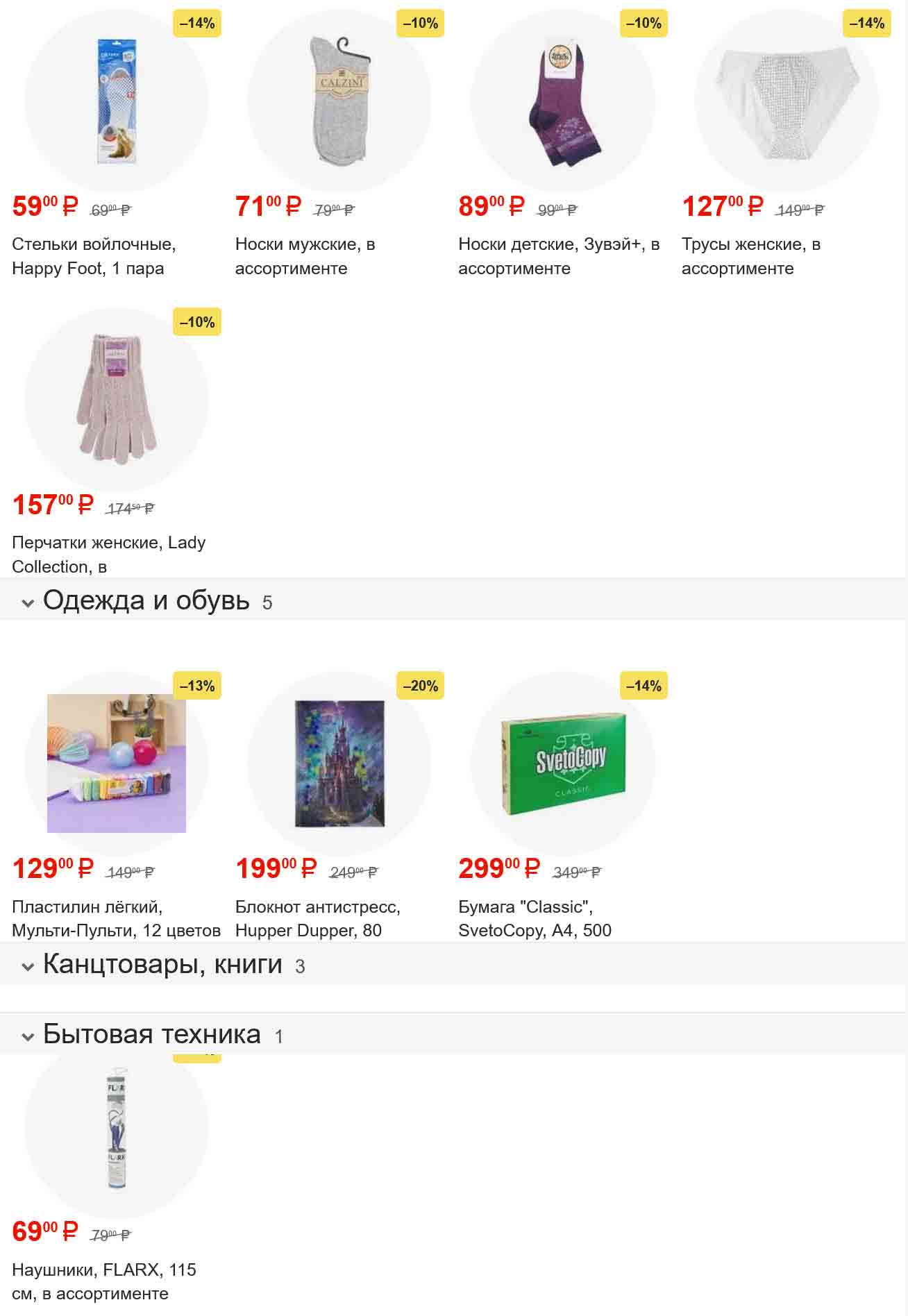
Task: Click the Носки мужские product title
Action: (305, 256)
